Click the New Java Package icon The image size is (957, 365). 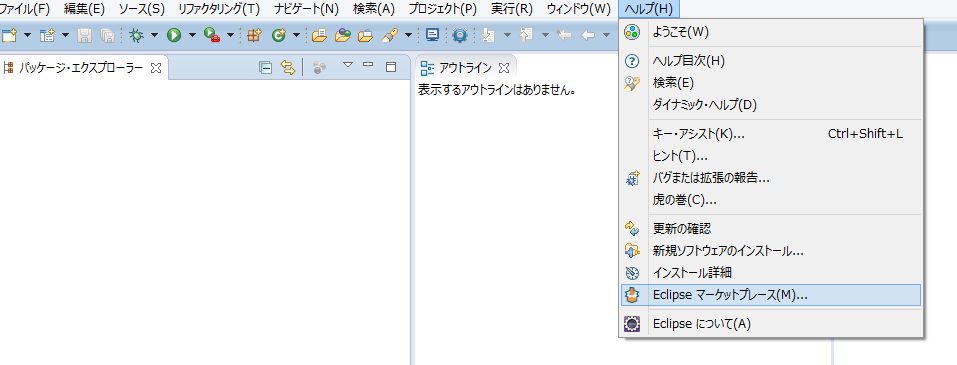tap(254, 35)
